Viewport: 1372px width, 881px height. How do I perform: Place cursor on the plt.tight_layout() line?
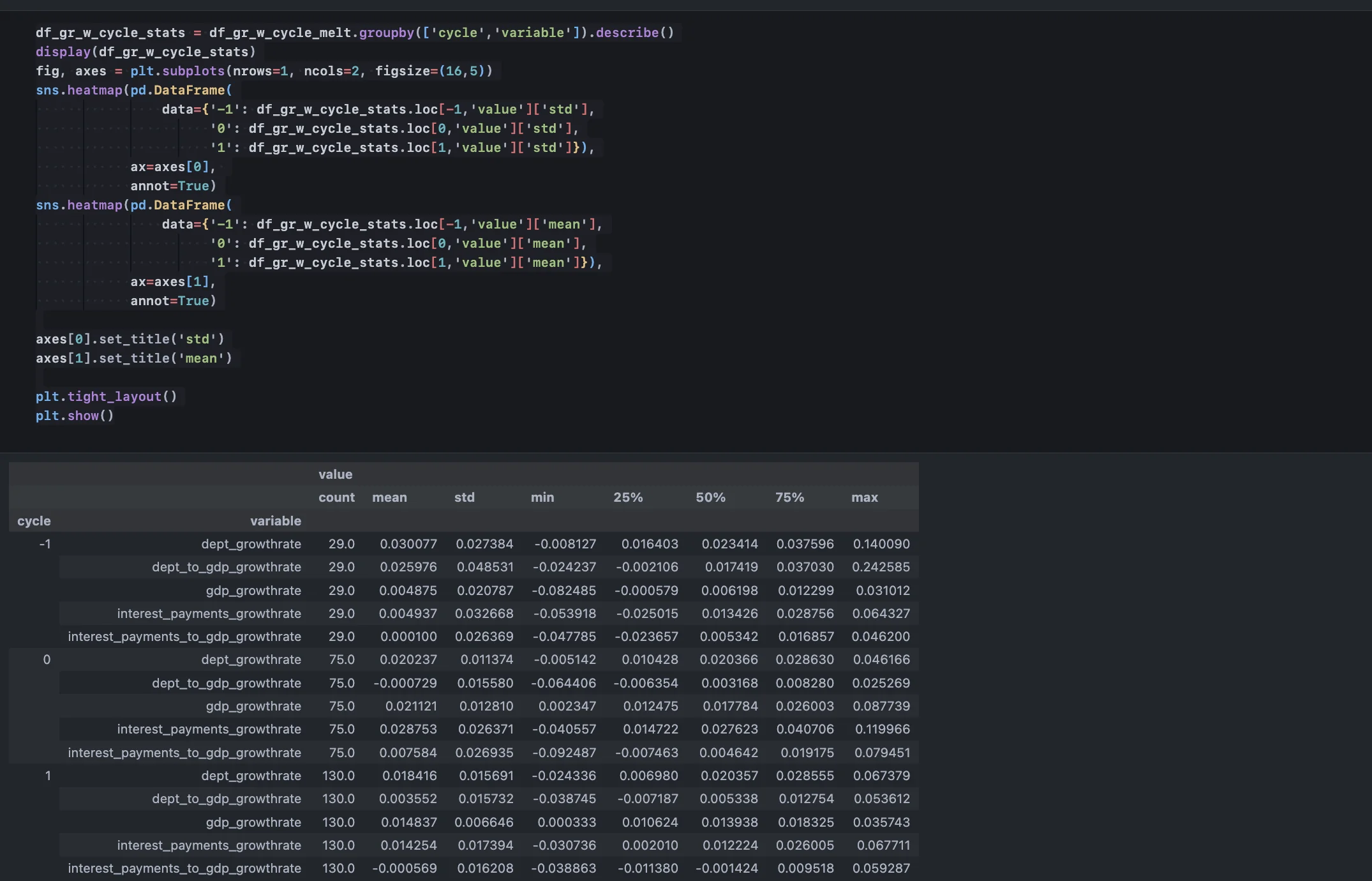[106, 396]
